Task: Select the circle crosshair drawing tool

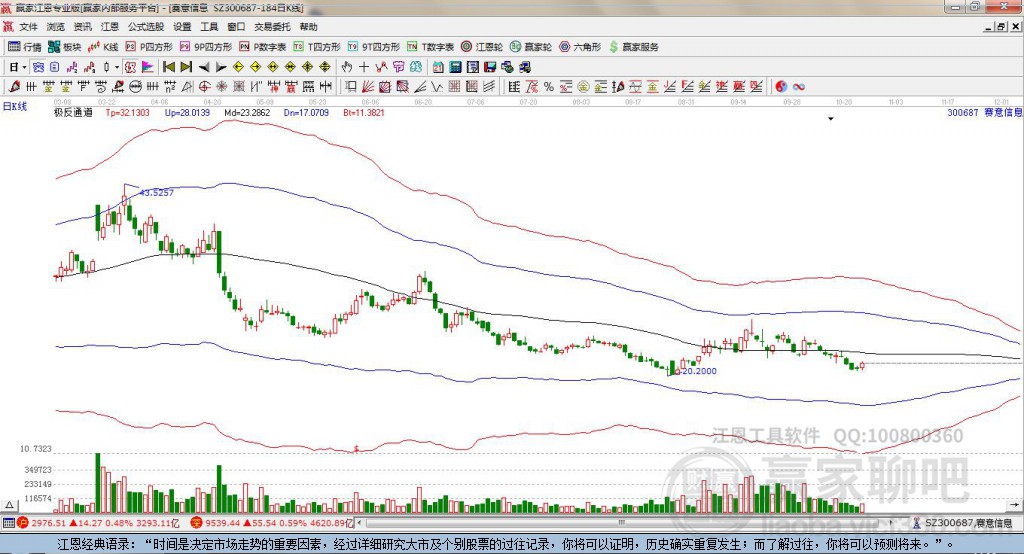Action: coord(204,86)
